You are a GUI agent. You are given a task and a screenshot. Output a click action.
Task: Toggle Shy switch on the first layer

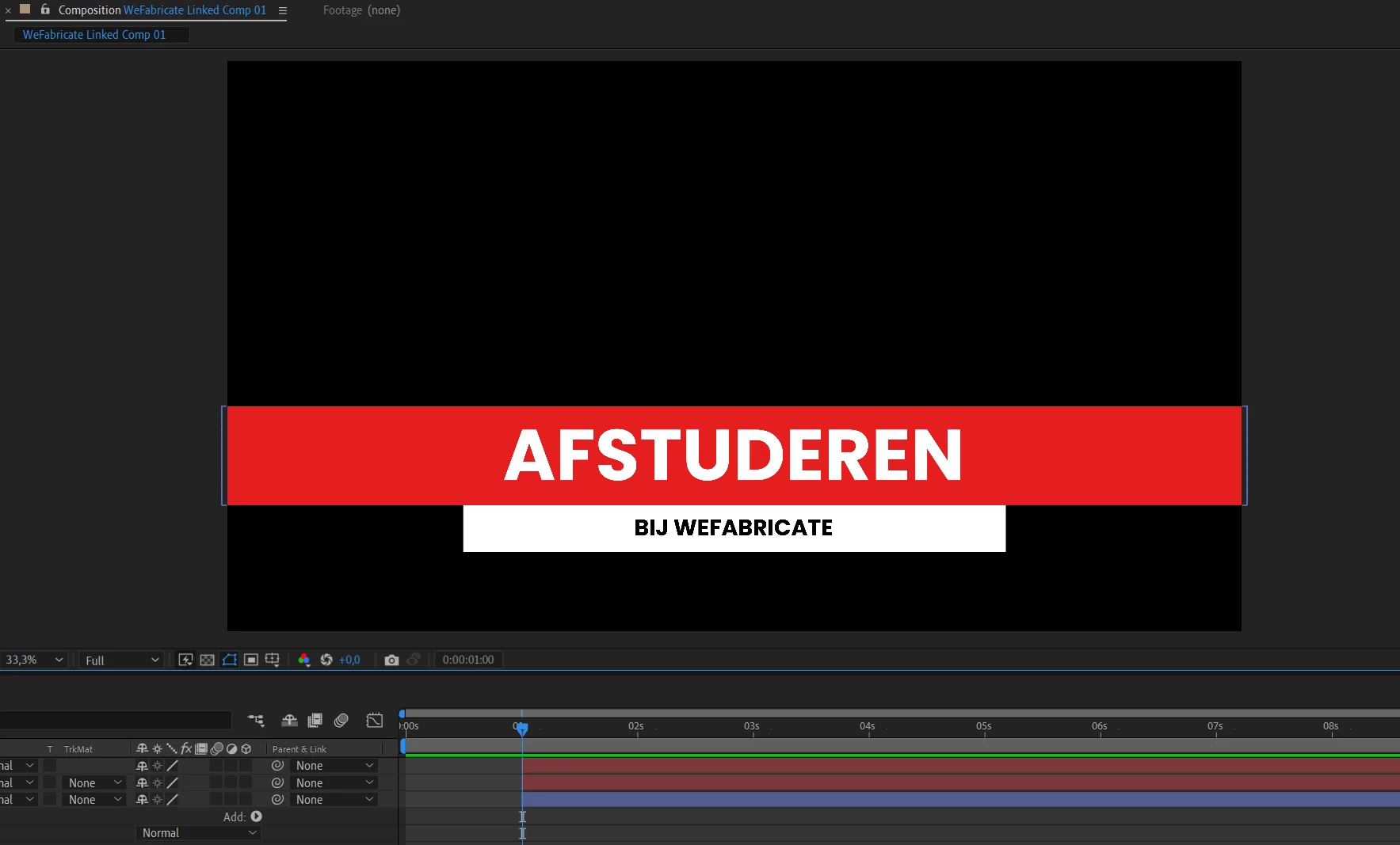click(142, 766)
